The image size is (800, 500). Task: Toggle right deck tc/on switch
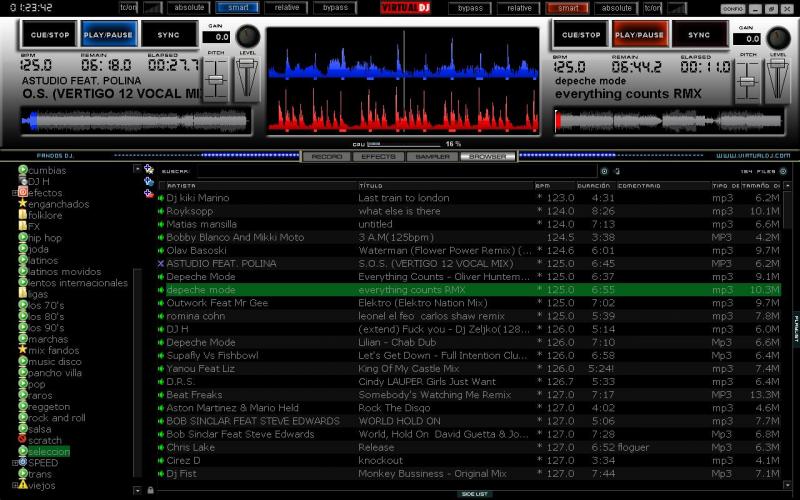[653, 8]
